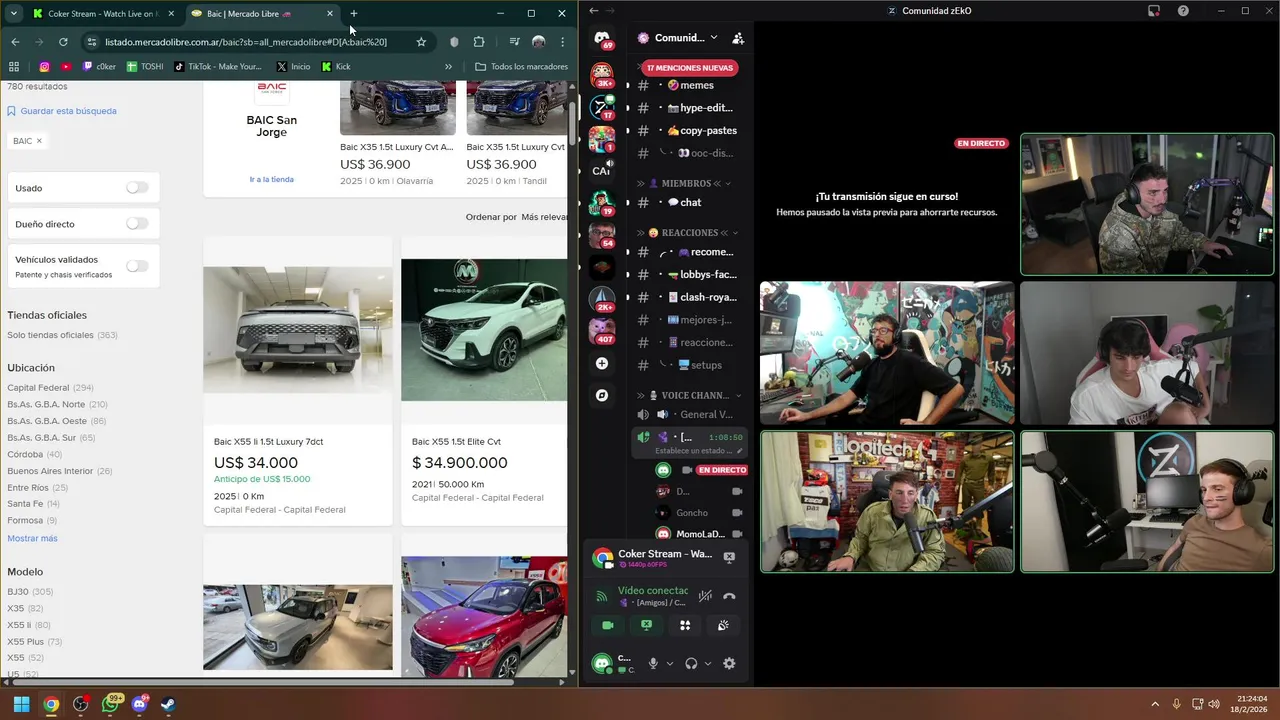Collapse the VOICE CHANNELS category

click(x=690, y=396)
